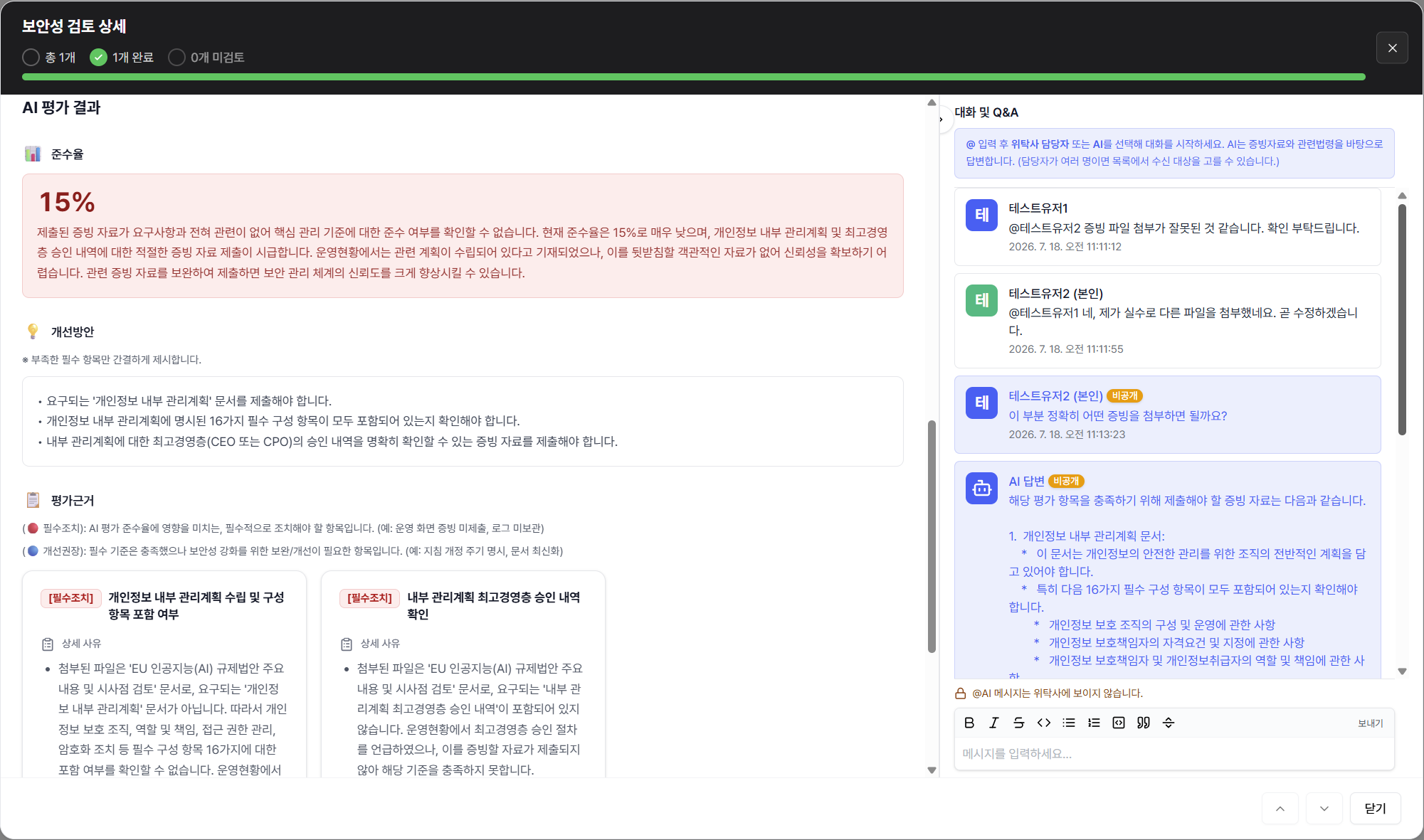Apply italic formatting in message editor
1424x840 pixels.
click(994, 723)
